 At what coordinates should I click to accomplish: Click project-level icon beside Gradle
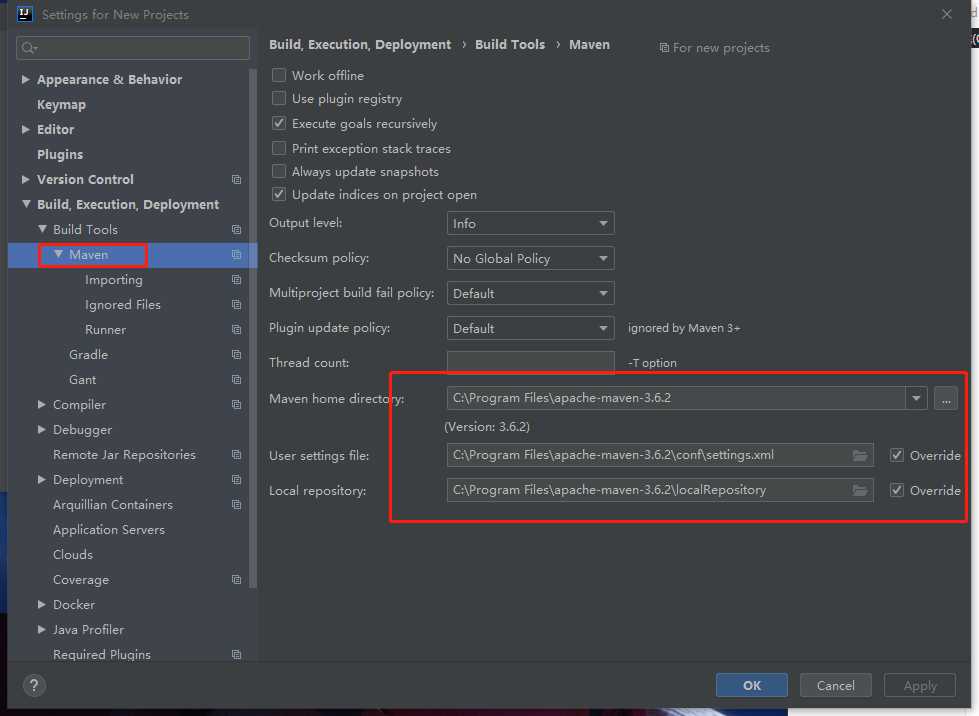237,355
